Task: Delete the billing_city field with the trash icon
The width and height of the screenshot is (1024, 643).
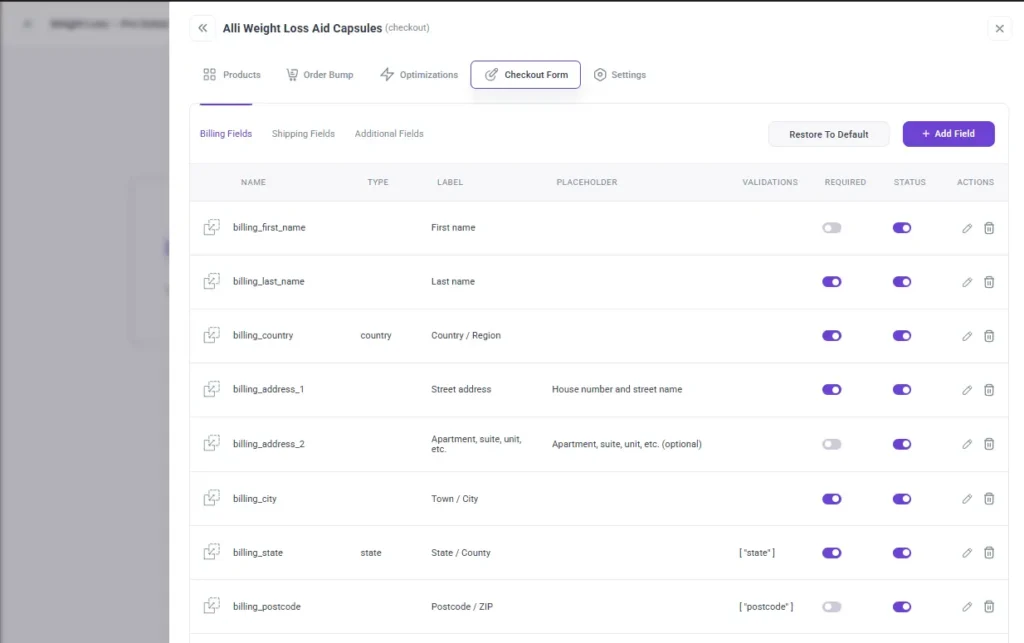Action: (989, 499)
